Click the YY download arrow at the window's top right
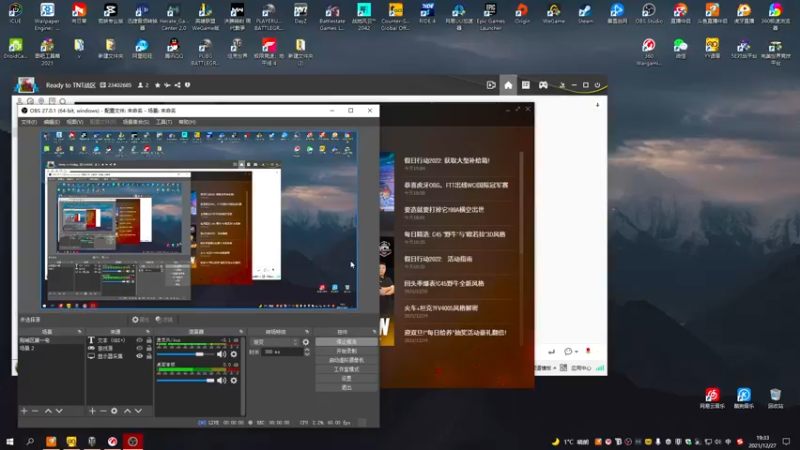 click(x=597, y=105)
